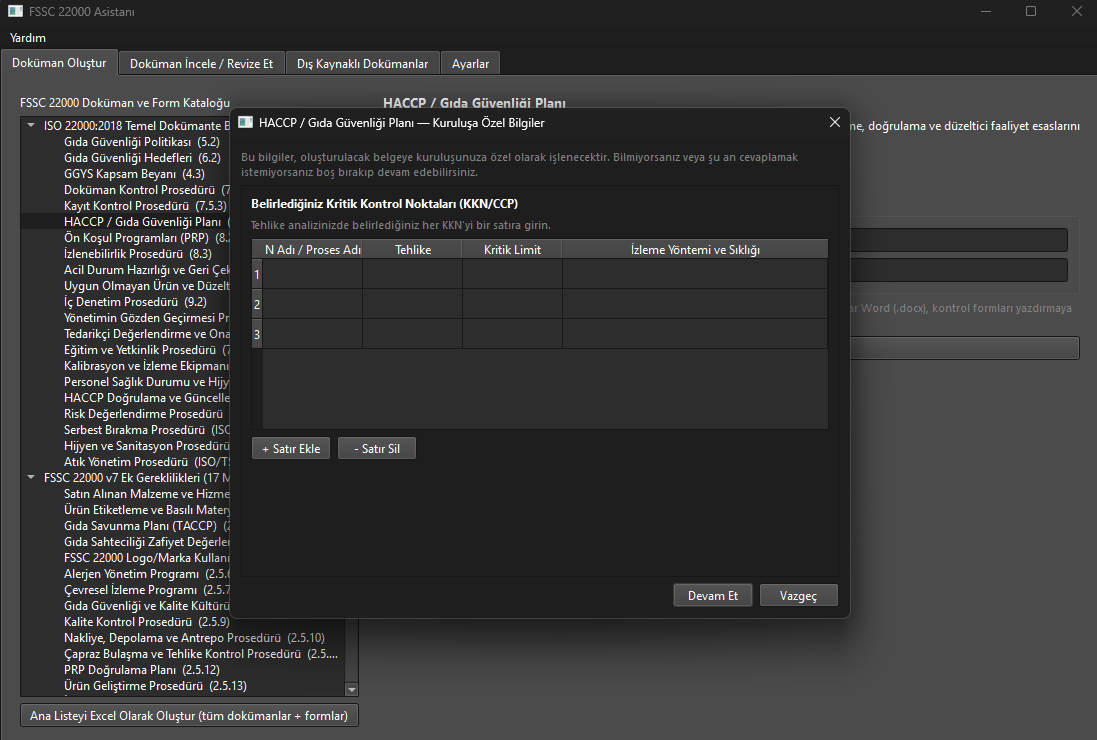Click the HACCP dialog title bar icon
1097x740 pixels.
246,122
